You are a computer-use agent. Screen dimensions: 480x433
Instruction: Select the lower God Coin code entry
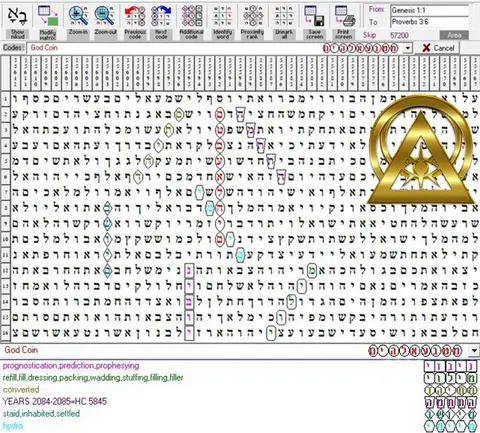coord(21,350)
